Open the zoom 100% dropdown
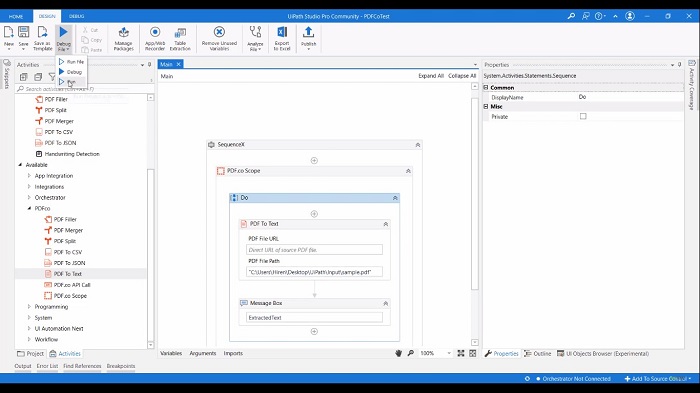The width and height of the screenshot is (700, 393). pos(449,353)
